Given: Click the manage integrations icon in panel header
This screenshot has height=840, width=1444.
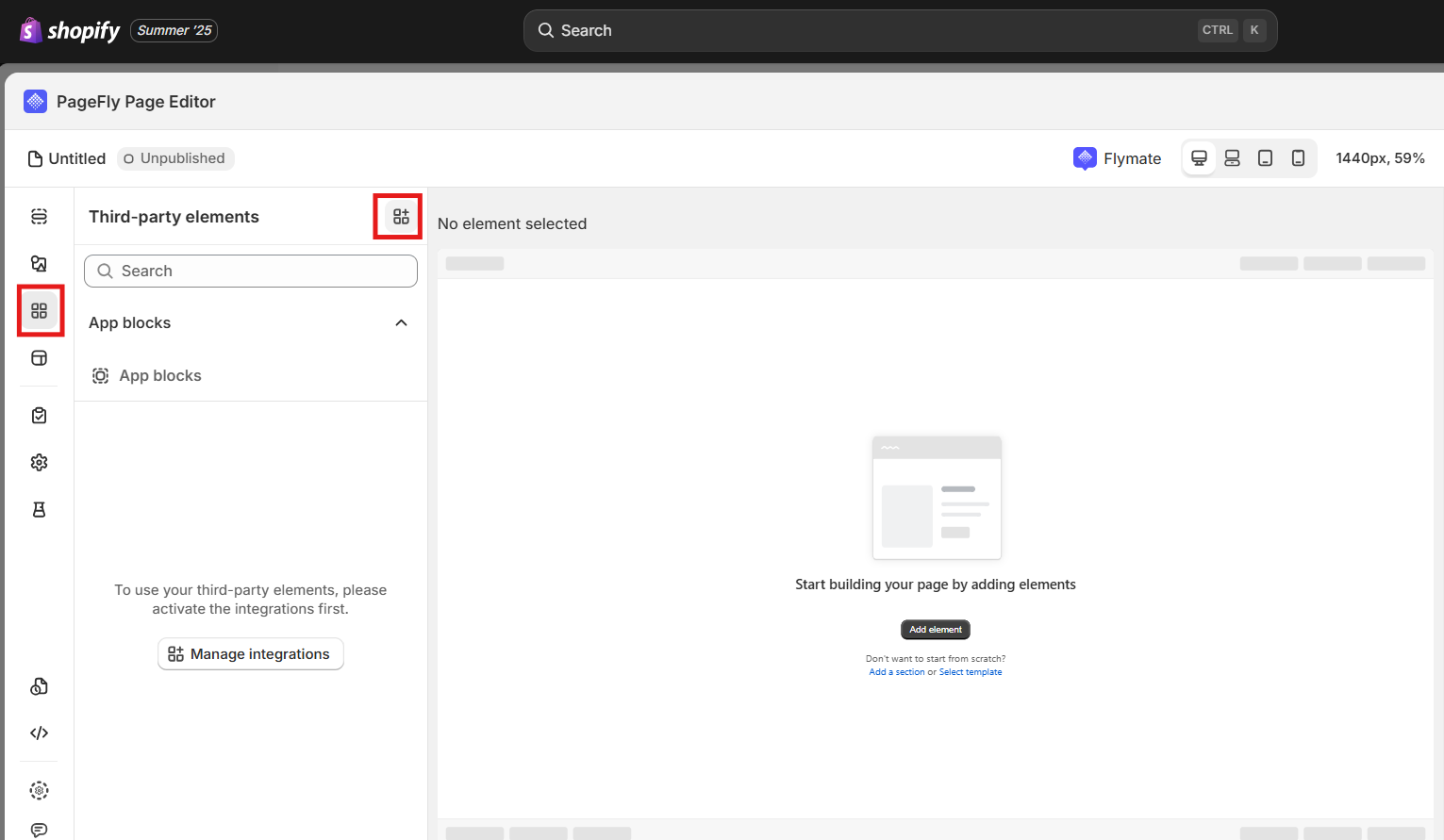Looking at the screenshot, I should pyautogui.click(x=401, y=217).
